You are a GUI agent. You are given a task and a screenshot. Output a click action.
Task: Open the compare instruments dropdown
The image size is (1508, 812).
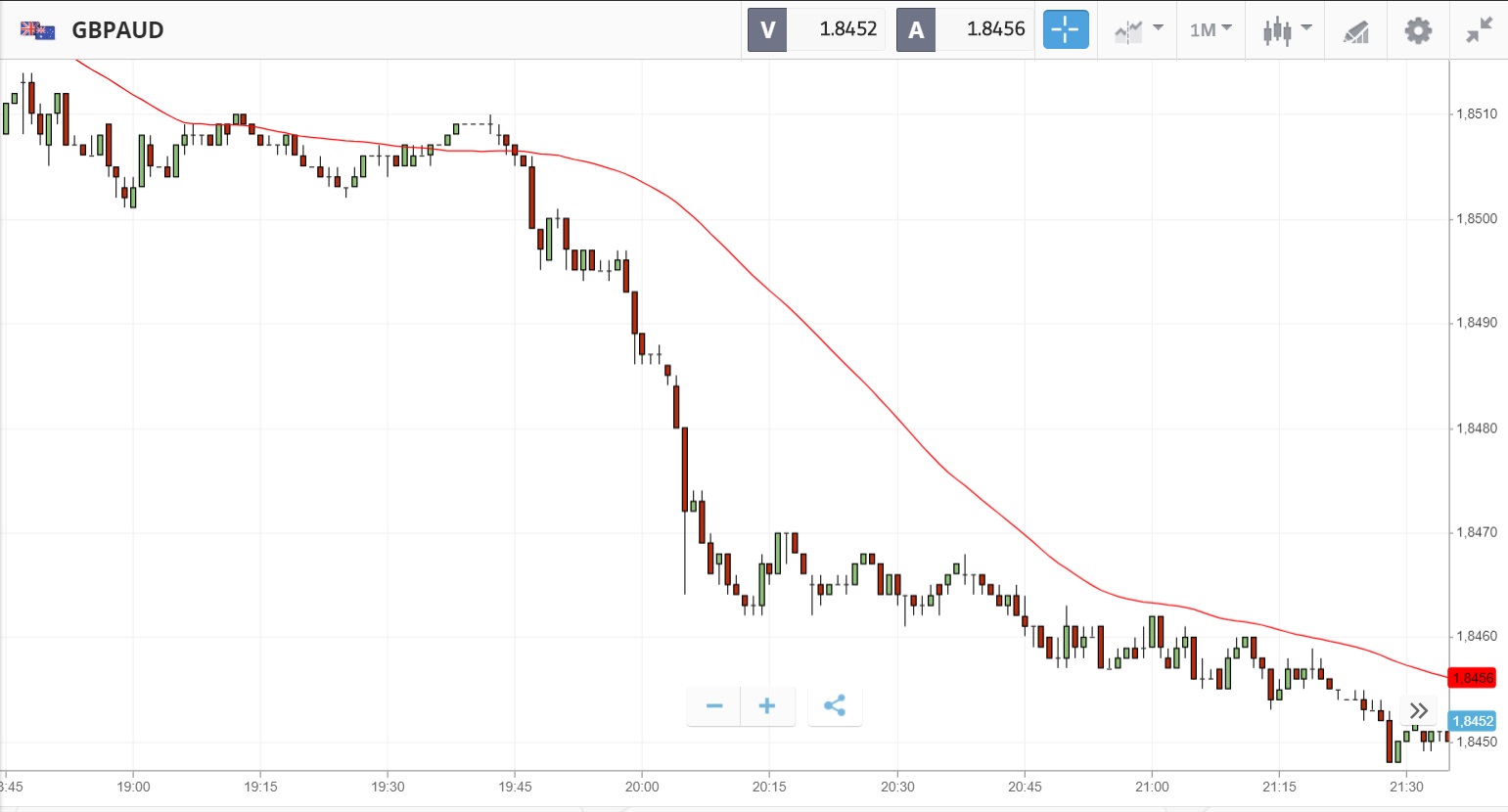click(x=1138, y=30)
